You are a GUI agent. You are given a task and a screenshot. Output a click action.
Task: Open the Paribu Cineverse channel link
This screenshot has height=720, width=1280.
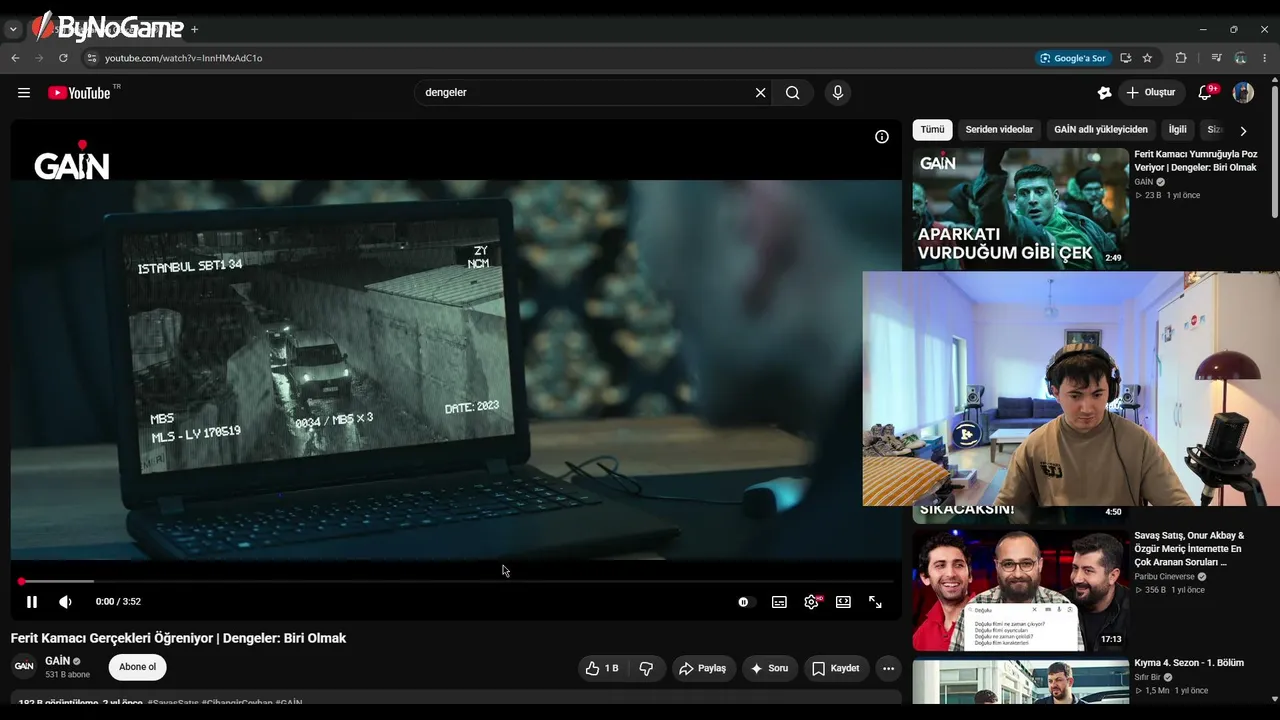[1164, 577]
